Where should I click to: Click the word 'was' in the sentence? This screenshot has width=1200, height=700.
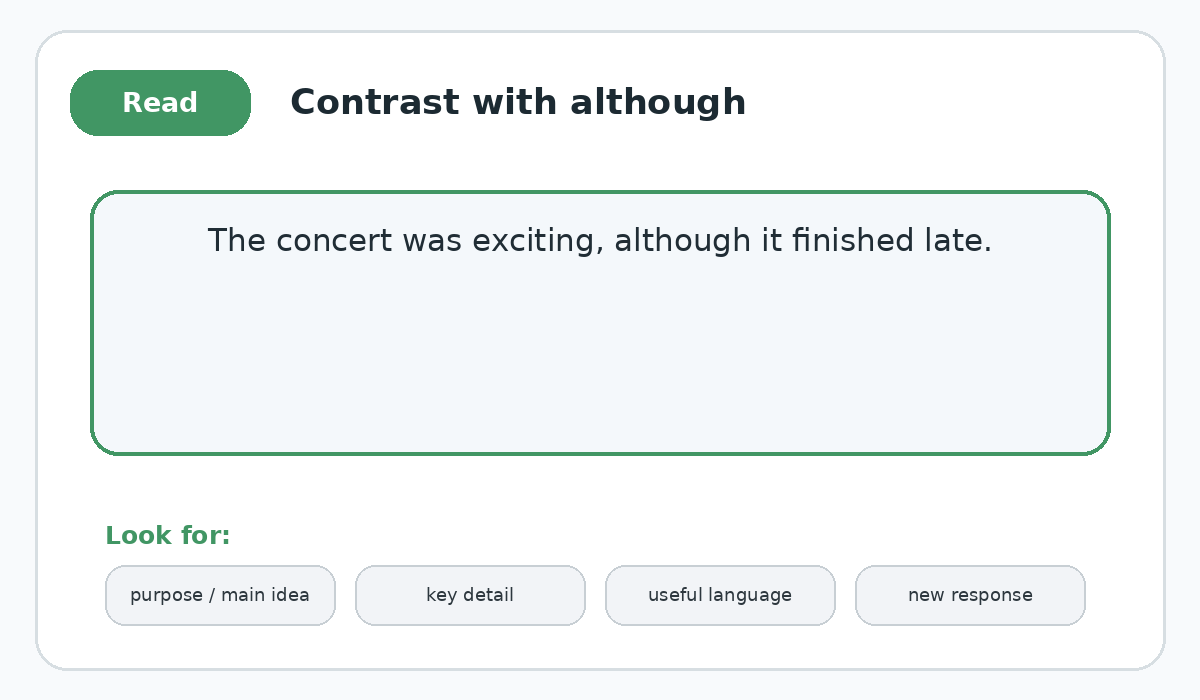[x=432, y=241]
